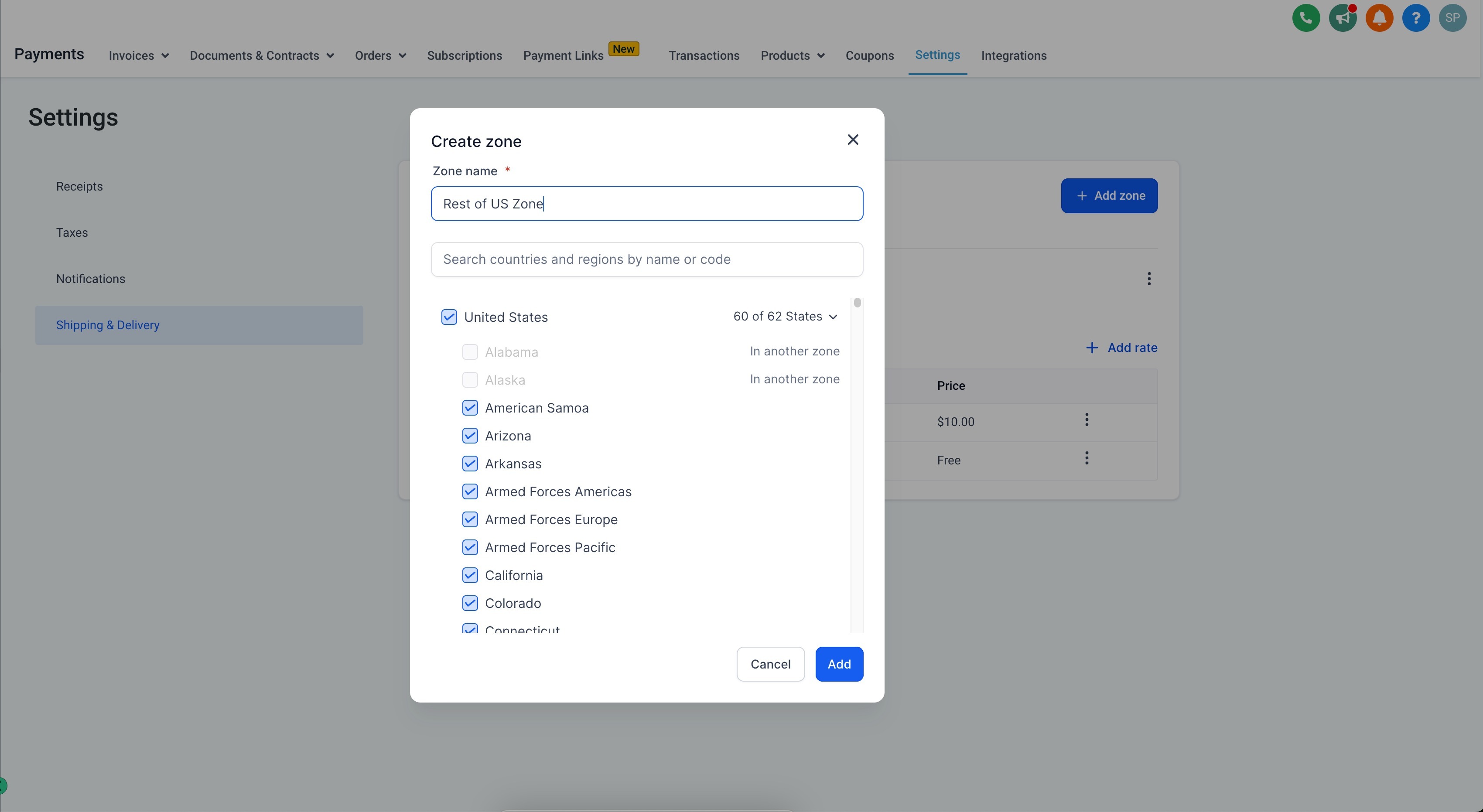Screen dimensions: 1483x812
Task: Open the orange notifications bell
Action: pos(1379,18)
